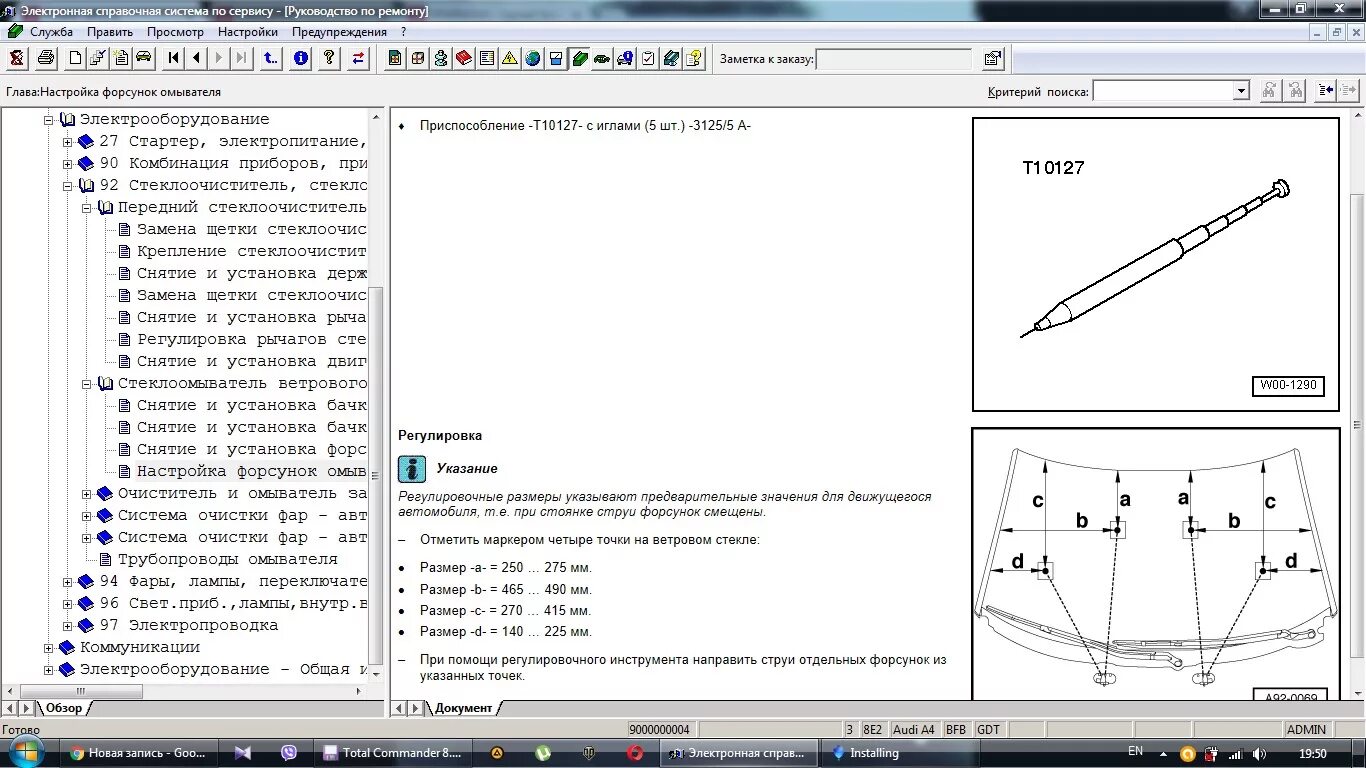Click the pressed green book toolbar icon
The width and height of the screenshot is (1366, 768).
pyautogui.click(x=579, y=58)
